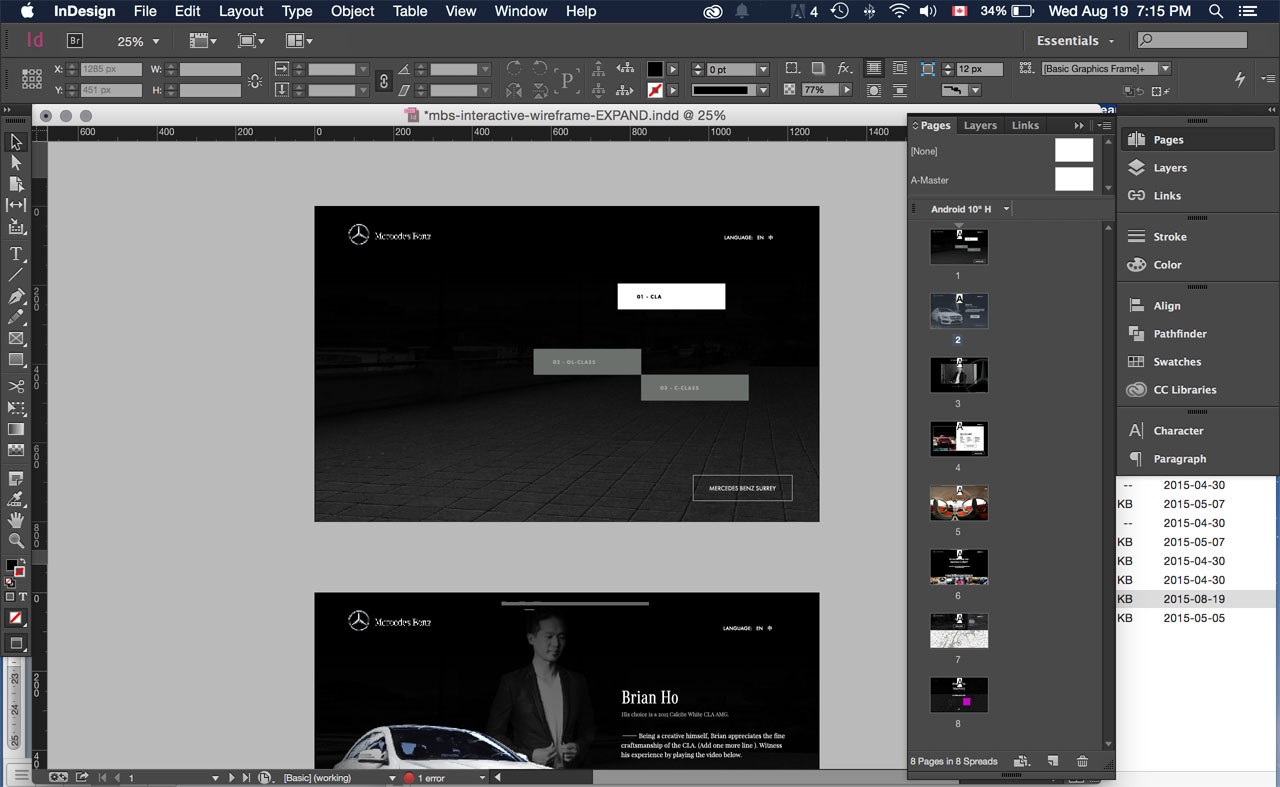
Task: Toggle constrain proportions for width and height
Action: tap(255, 79)
